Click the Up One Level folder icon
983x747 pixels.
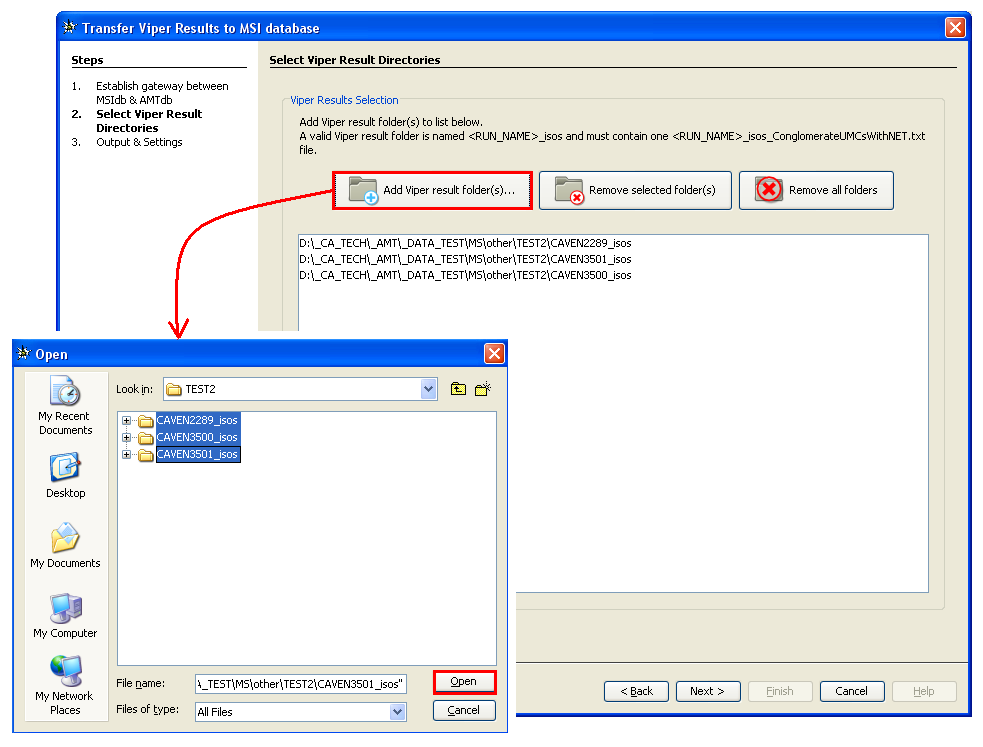point(458,389)
